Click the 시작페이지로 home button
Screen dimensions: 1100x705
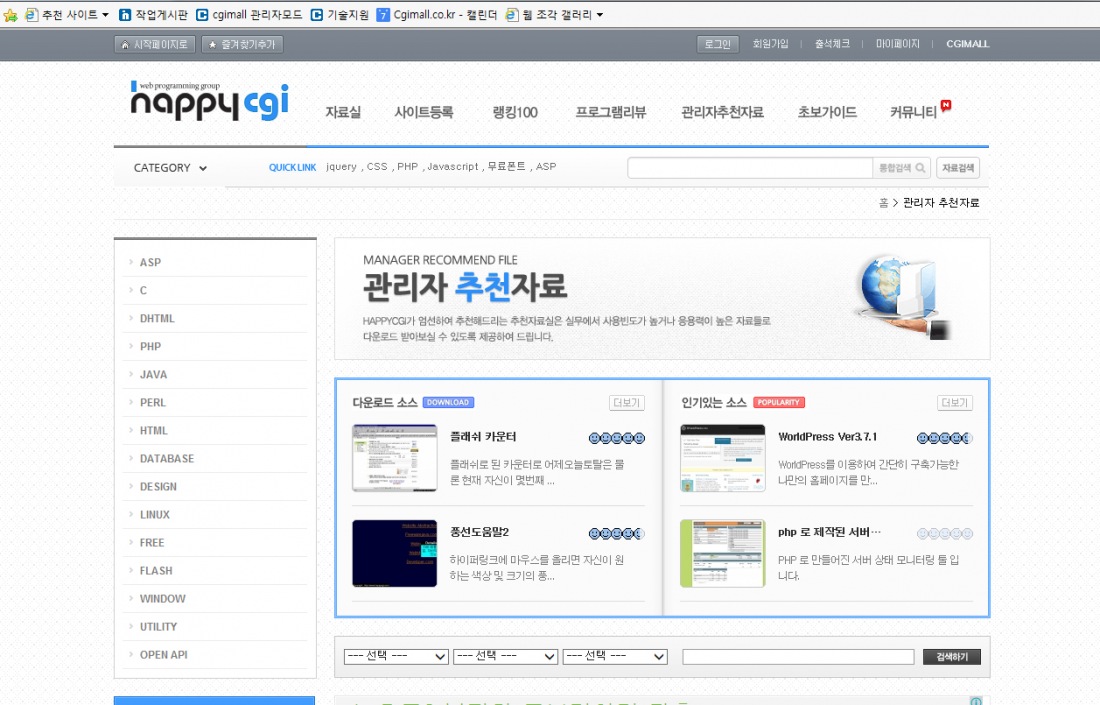154,44
